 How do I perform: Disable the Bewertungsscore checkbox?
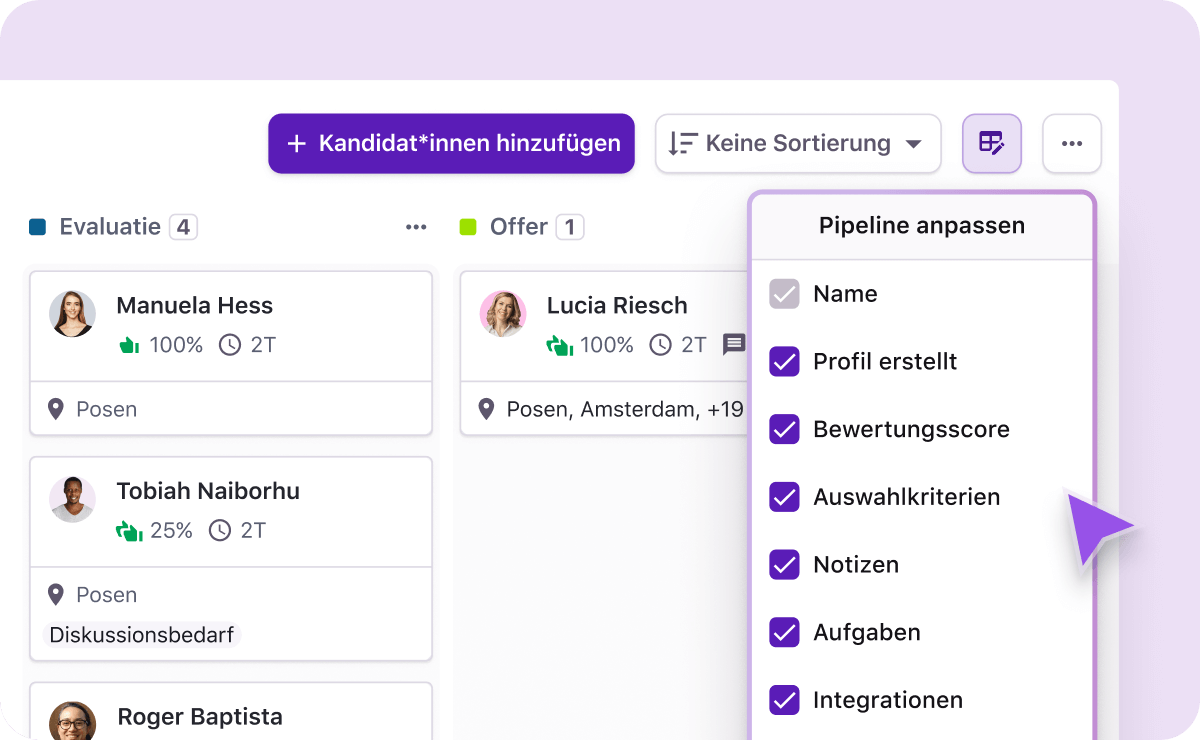click(x=785, y=428)
